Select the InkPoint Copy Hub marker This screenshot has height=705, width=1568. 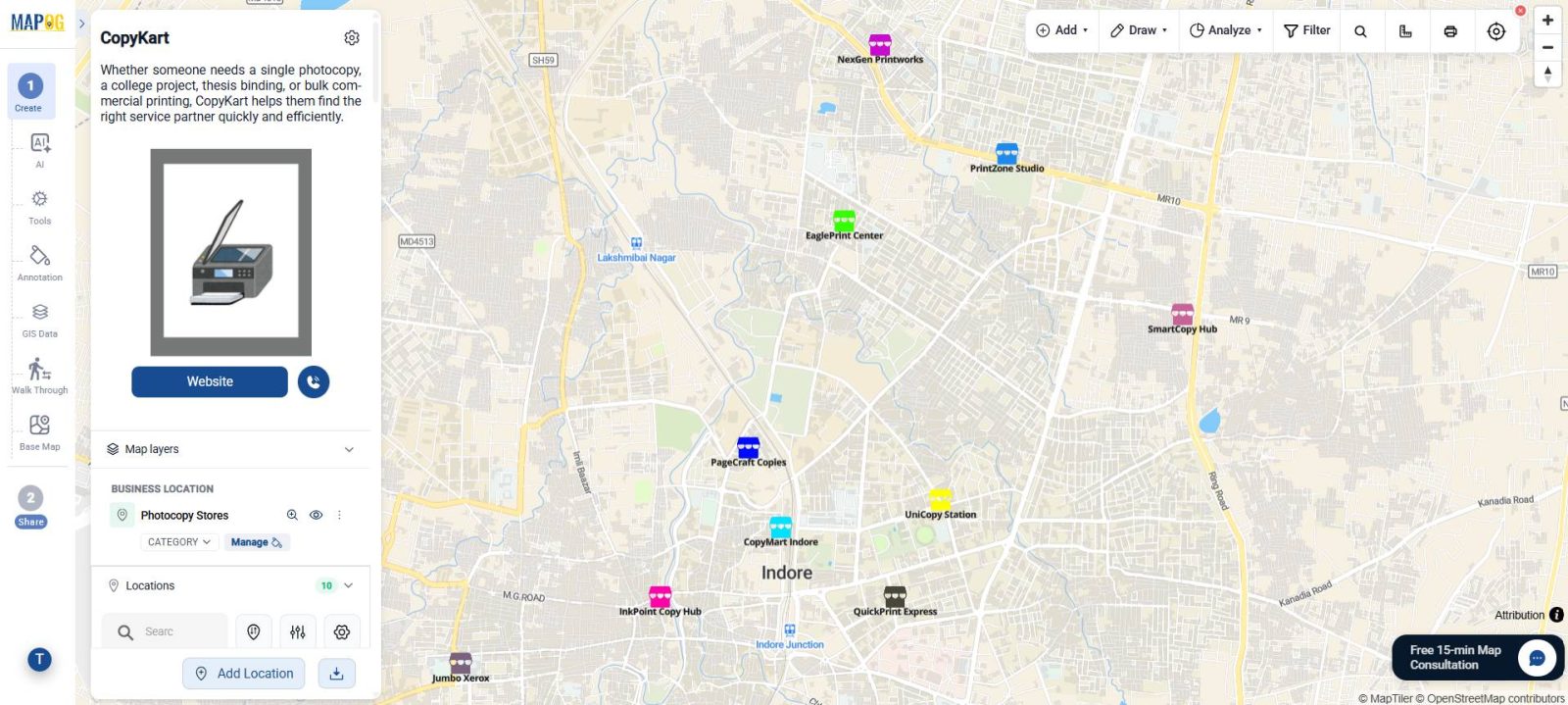[660, 597]
